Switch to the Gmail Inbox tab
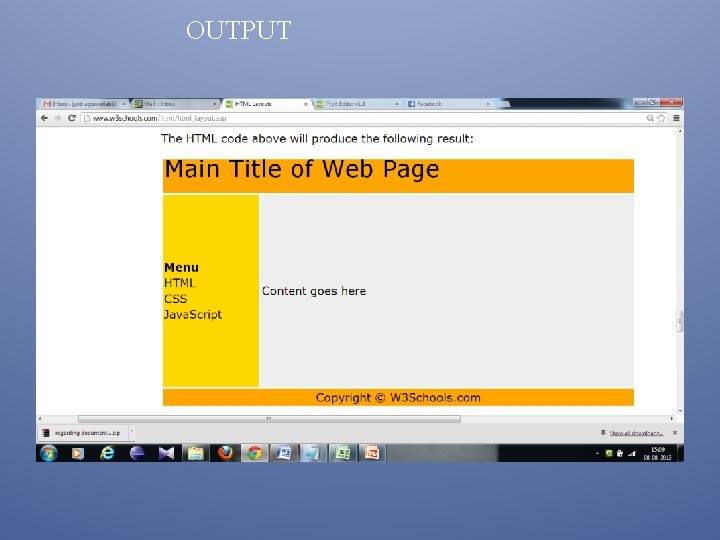 (83, 104)
